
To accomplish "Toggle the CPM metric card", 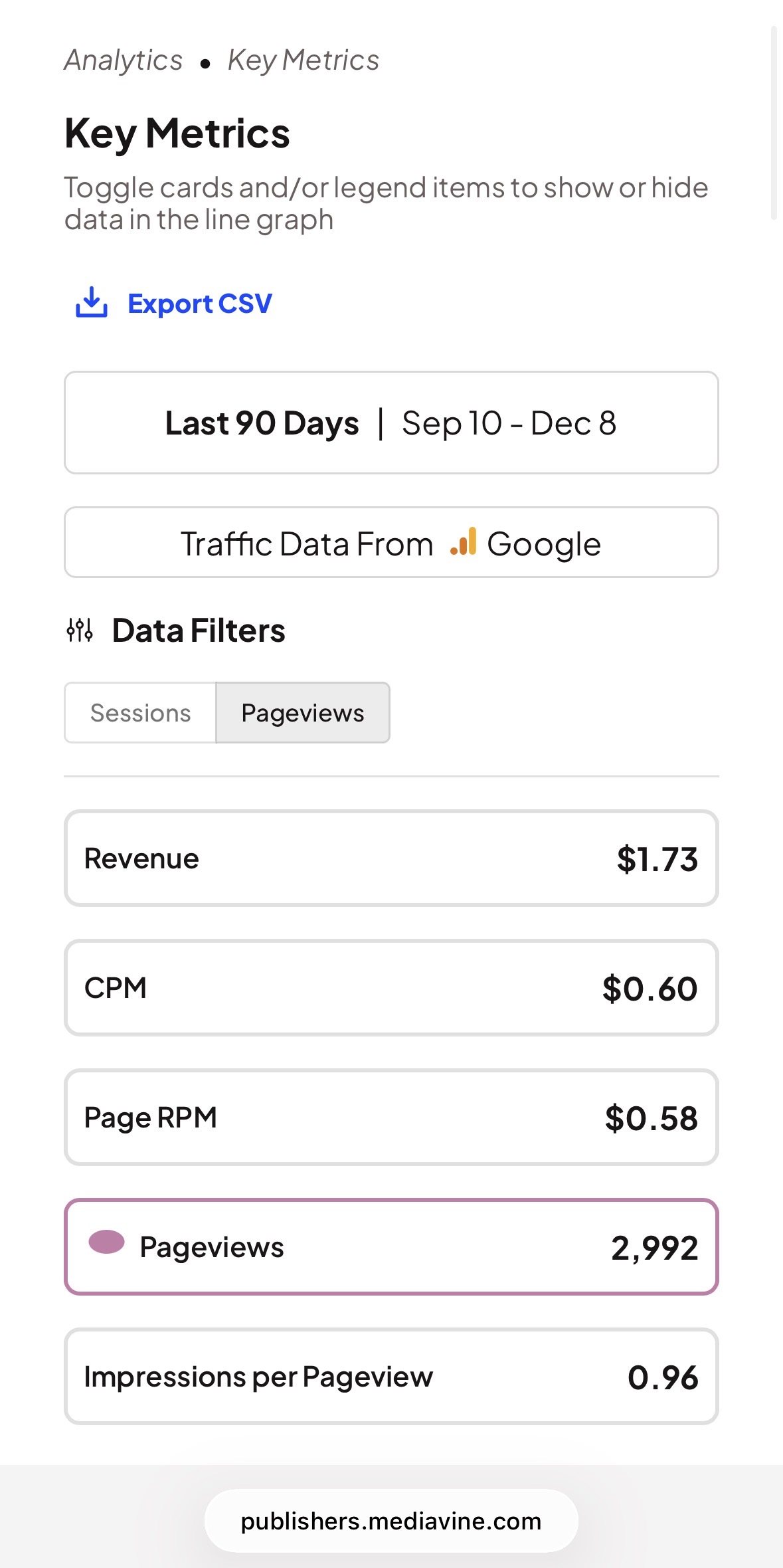I will pos(391,988).
